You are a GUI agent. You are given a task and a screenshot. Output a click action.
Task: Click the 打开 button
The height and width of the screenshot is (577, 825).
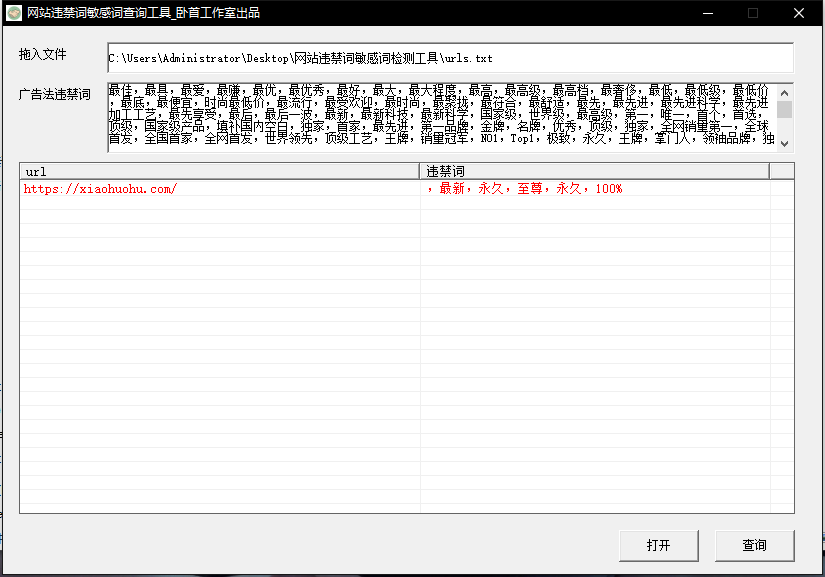(658, 545)
